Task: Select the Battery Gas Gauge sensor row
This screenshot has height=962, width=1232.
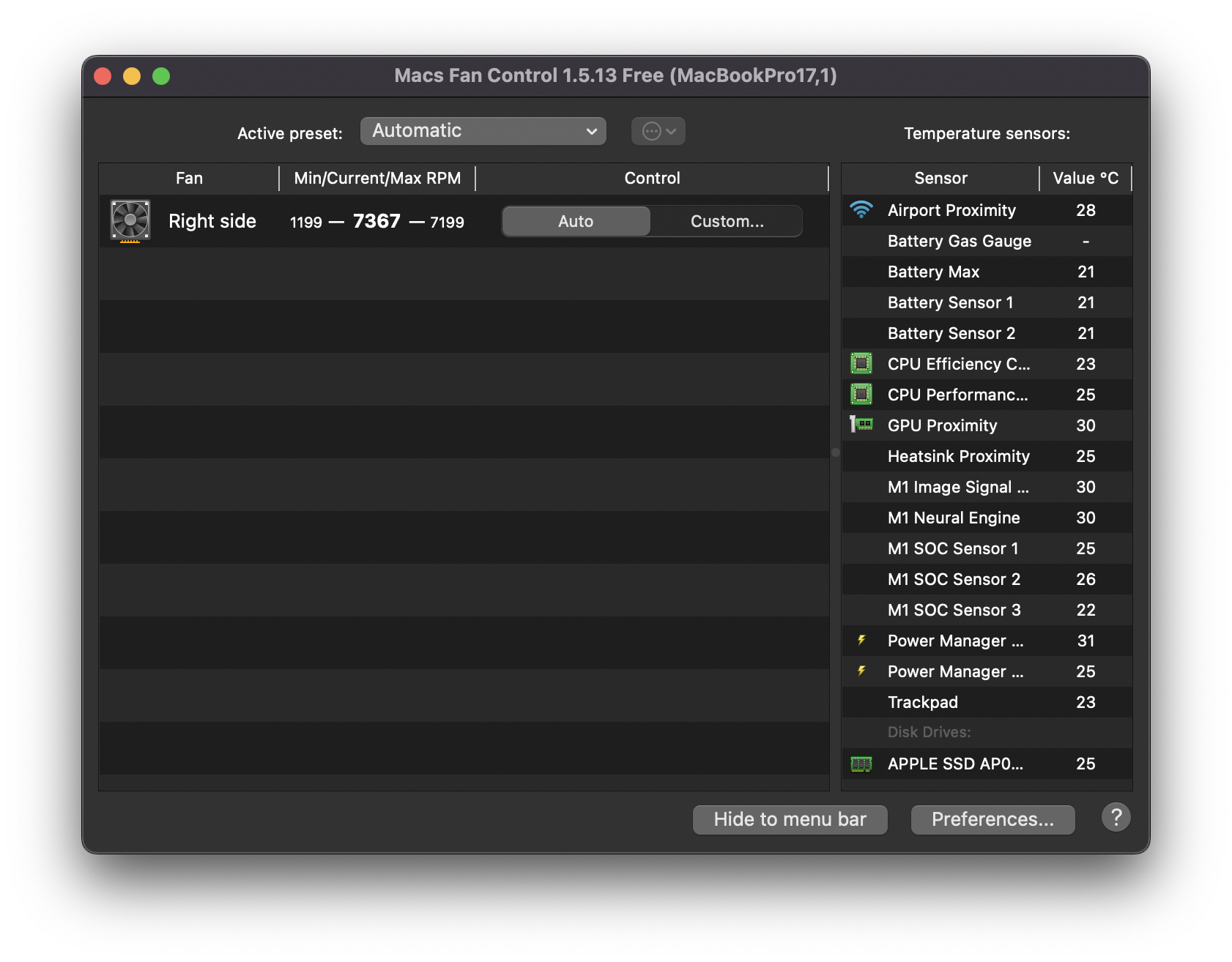Action: point(987,241)
